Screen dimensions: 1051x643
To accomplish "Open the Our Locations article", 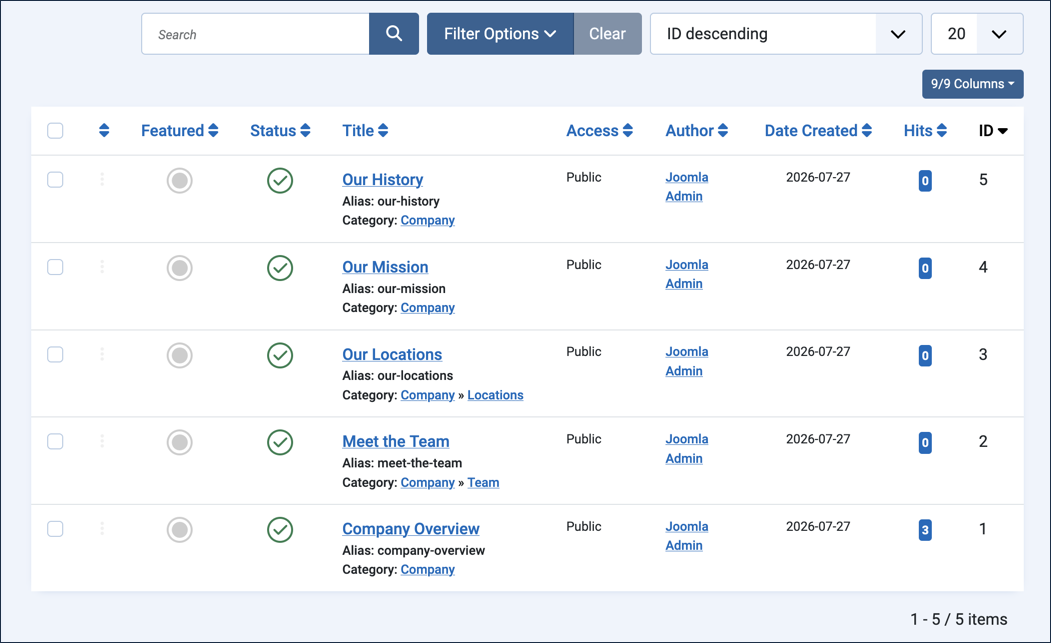I will point(392,354).
